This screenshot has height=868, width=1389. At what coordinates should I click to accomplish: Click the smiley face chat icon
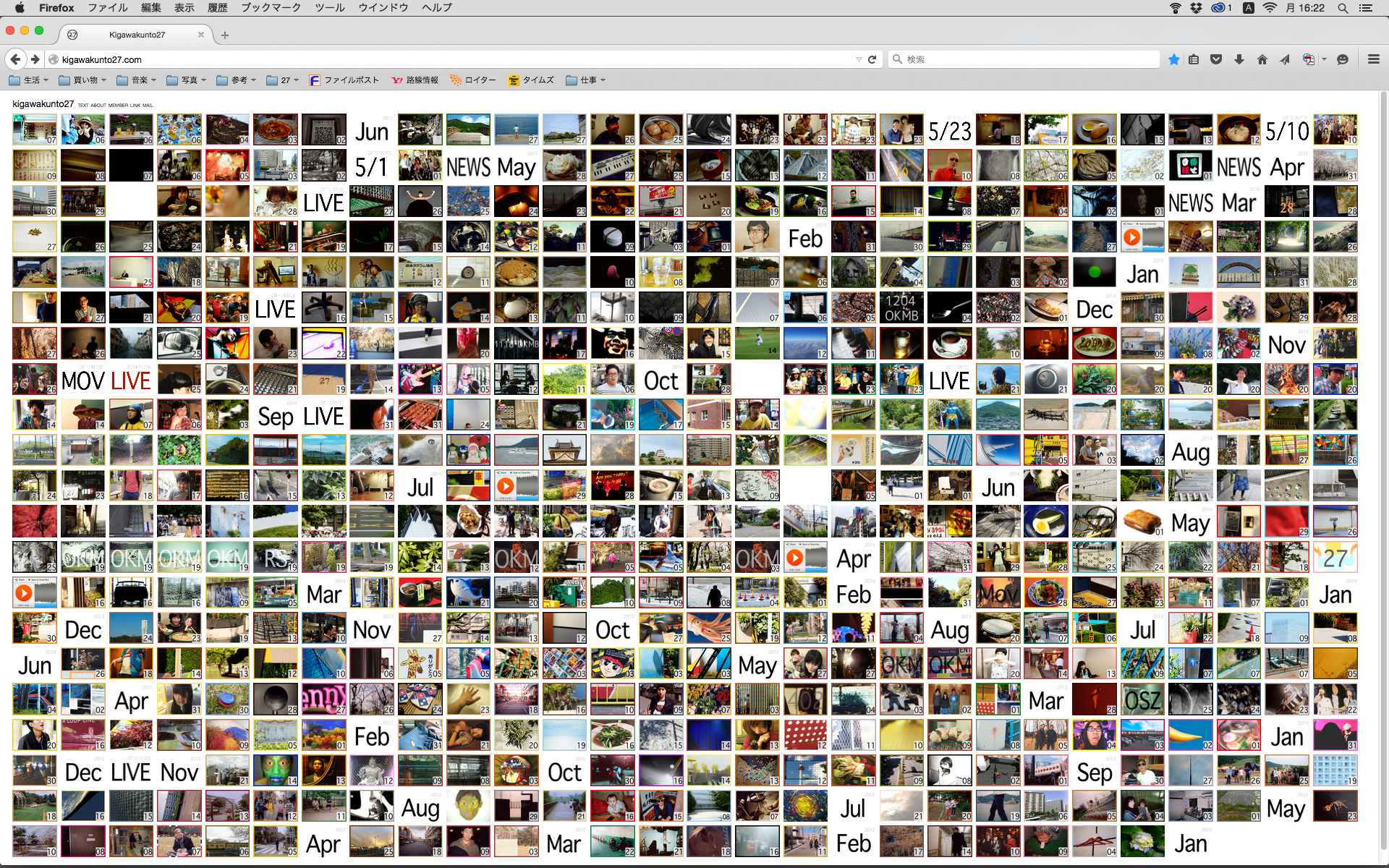click(x=1343, y=59)
